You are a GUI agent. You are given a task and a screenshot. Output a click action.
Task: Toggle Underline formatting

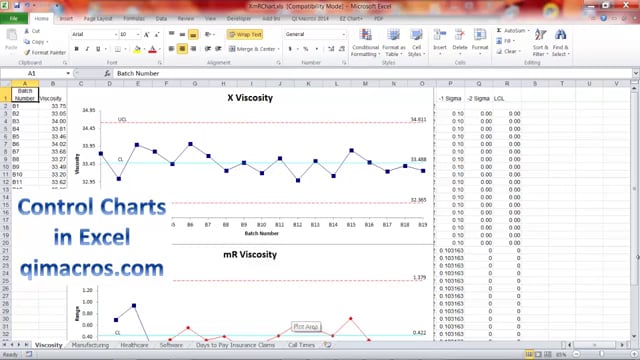tap(98, 49)
